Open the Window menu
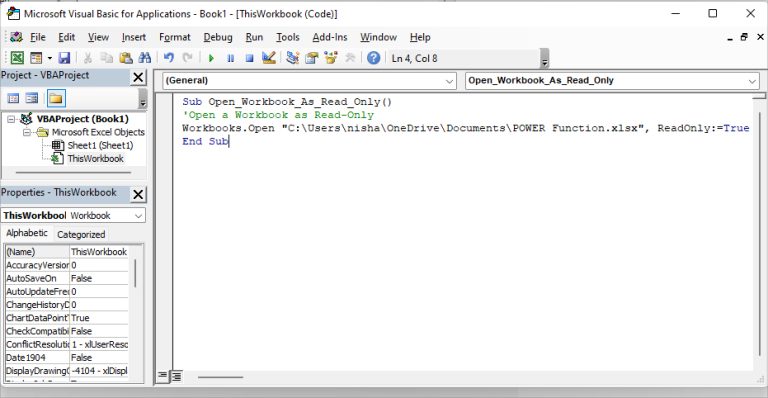Screen dimensions: 768x398 tap(379, 37)
